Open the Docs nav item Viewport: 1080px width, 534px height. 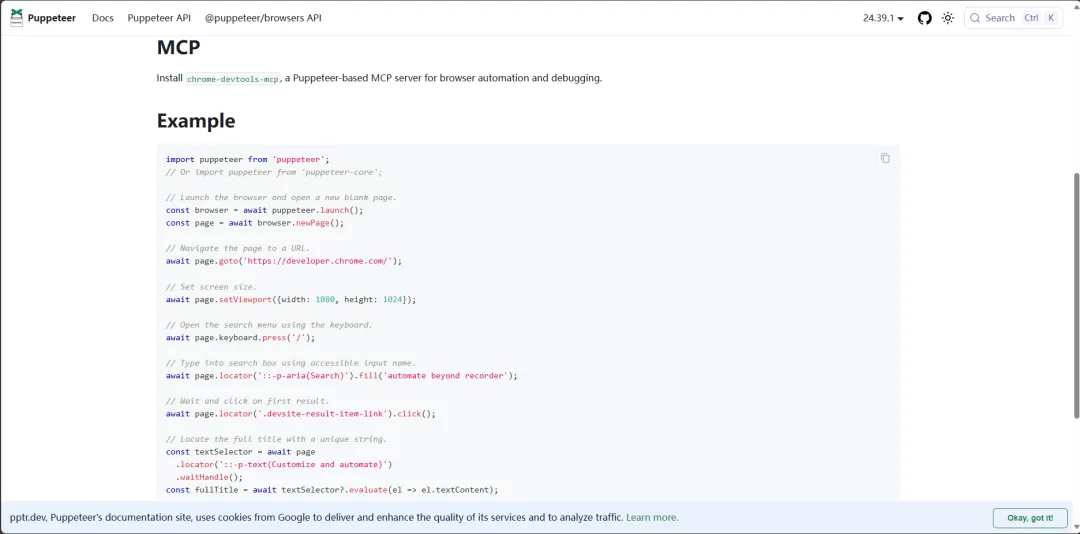pyautogui.click(x=103, y=18)
